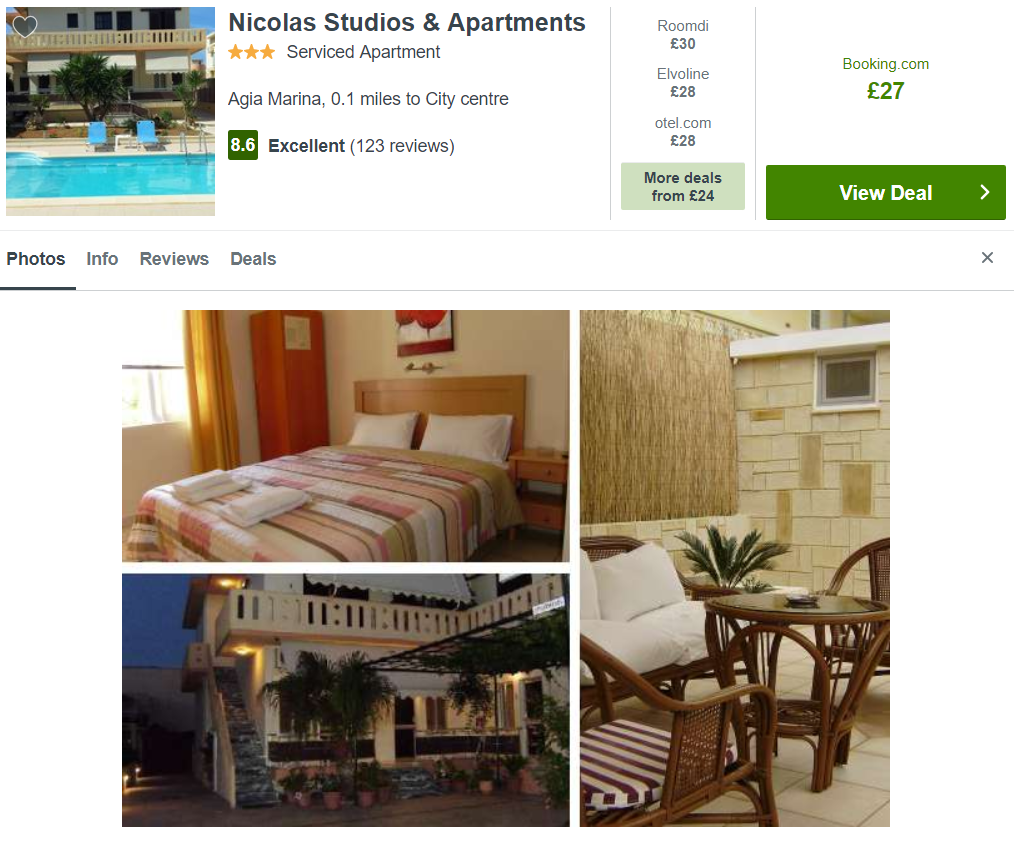Viewport: 1014px width, 851px height.
Task: Open the bedroom photo
Action: (346, 436)
